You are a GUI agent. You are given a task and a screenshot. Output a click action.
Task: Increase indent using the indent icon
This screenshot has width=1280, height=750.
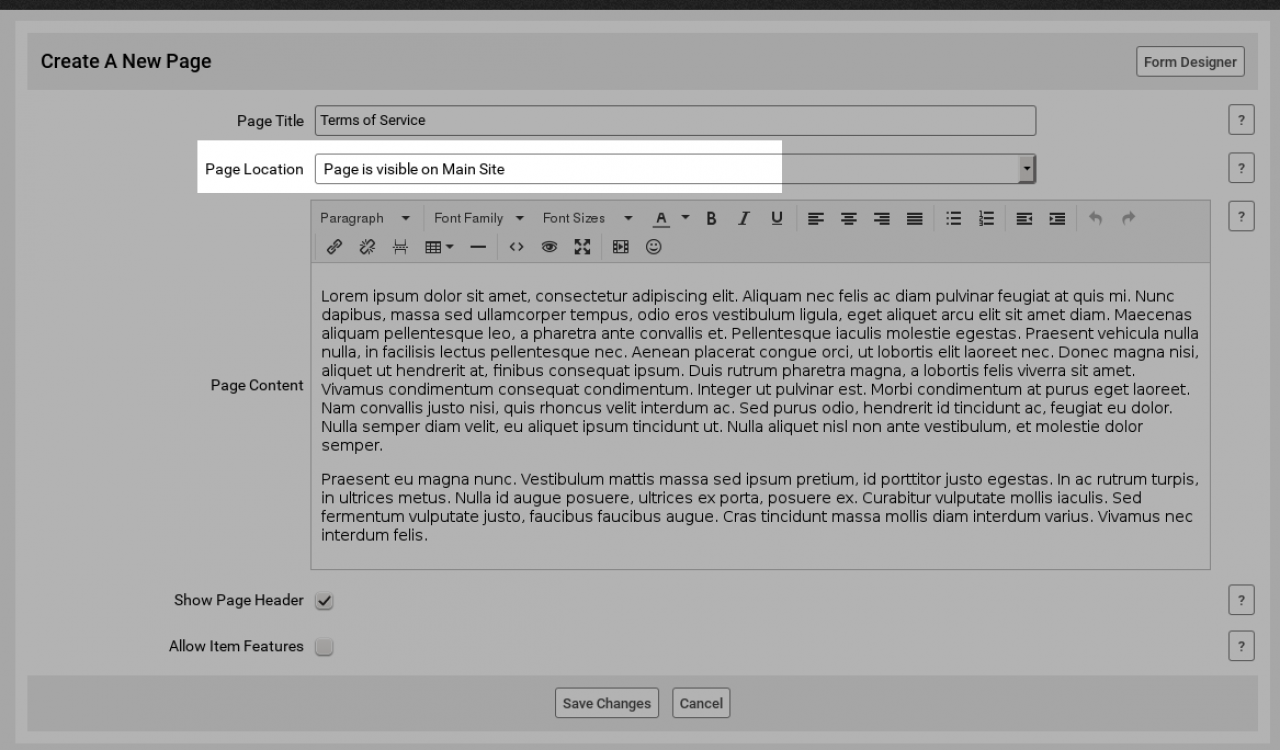tap(1057, 218)
